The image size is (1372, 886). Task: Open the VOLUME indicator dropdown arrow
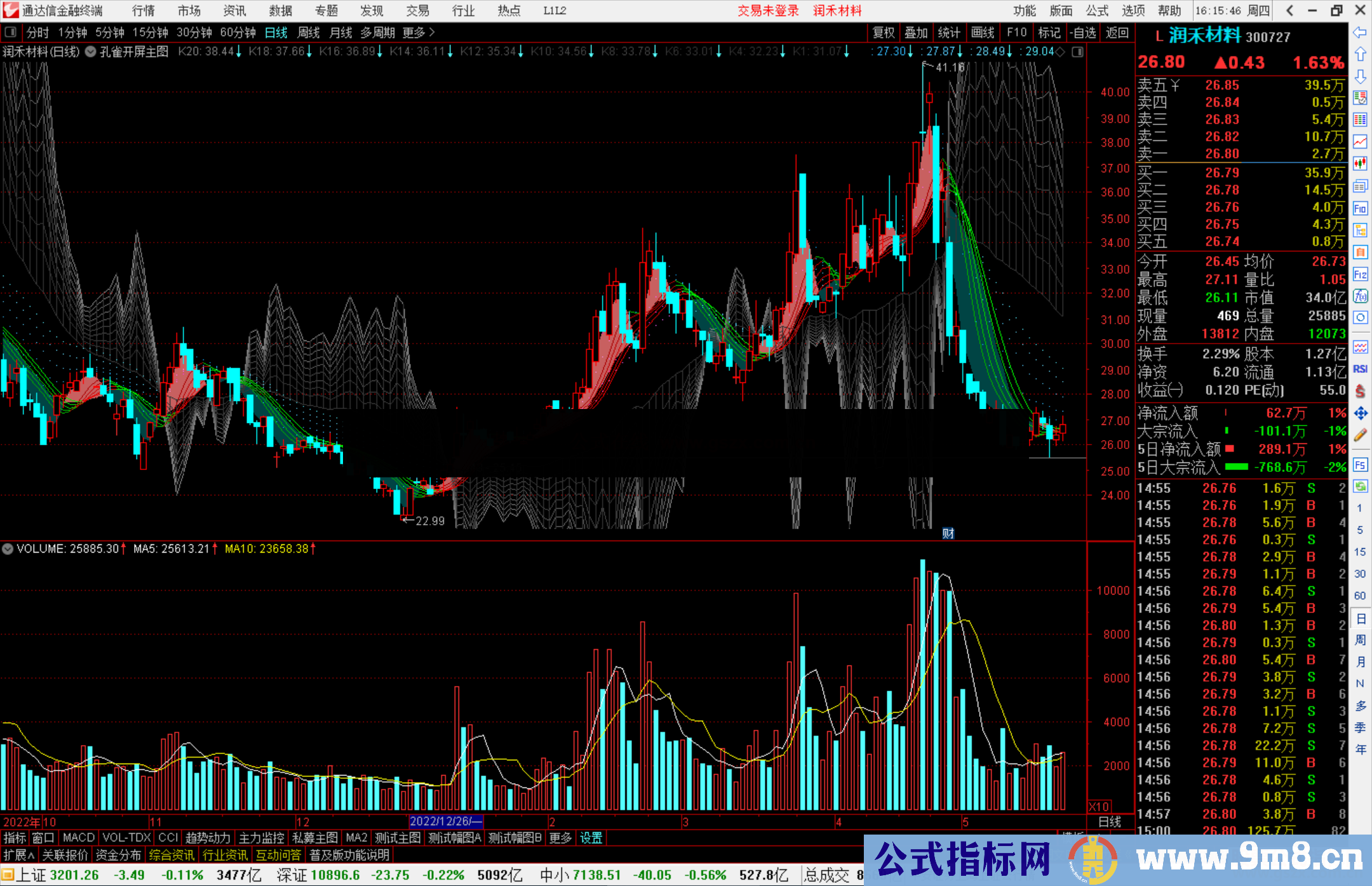(x=8, y=549)
